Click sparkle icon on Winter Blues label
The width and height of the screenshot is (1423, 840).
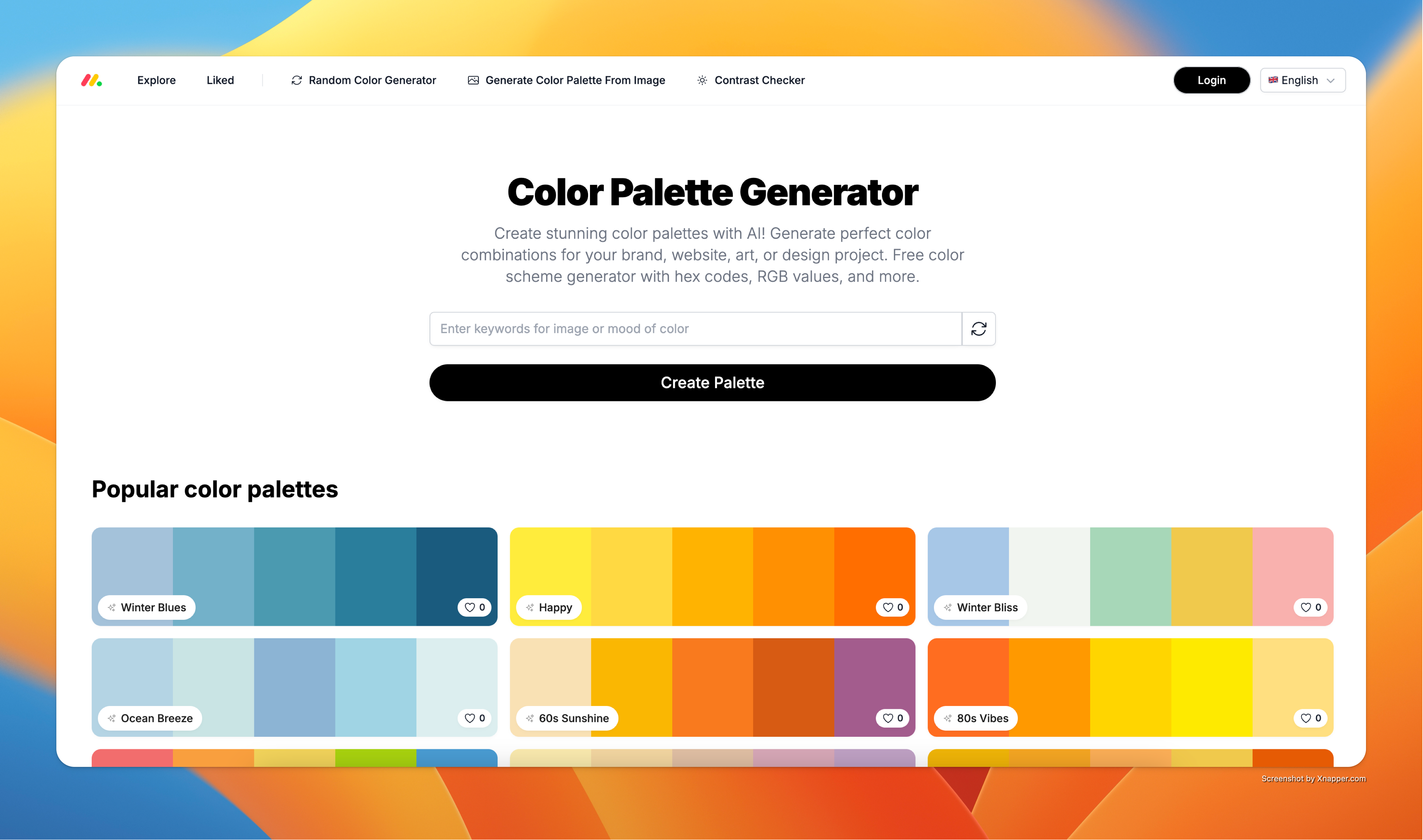(x=111, y=607)
